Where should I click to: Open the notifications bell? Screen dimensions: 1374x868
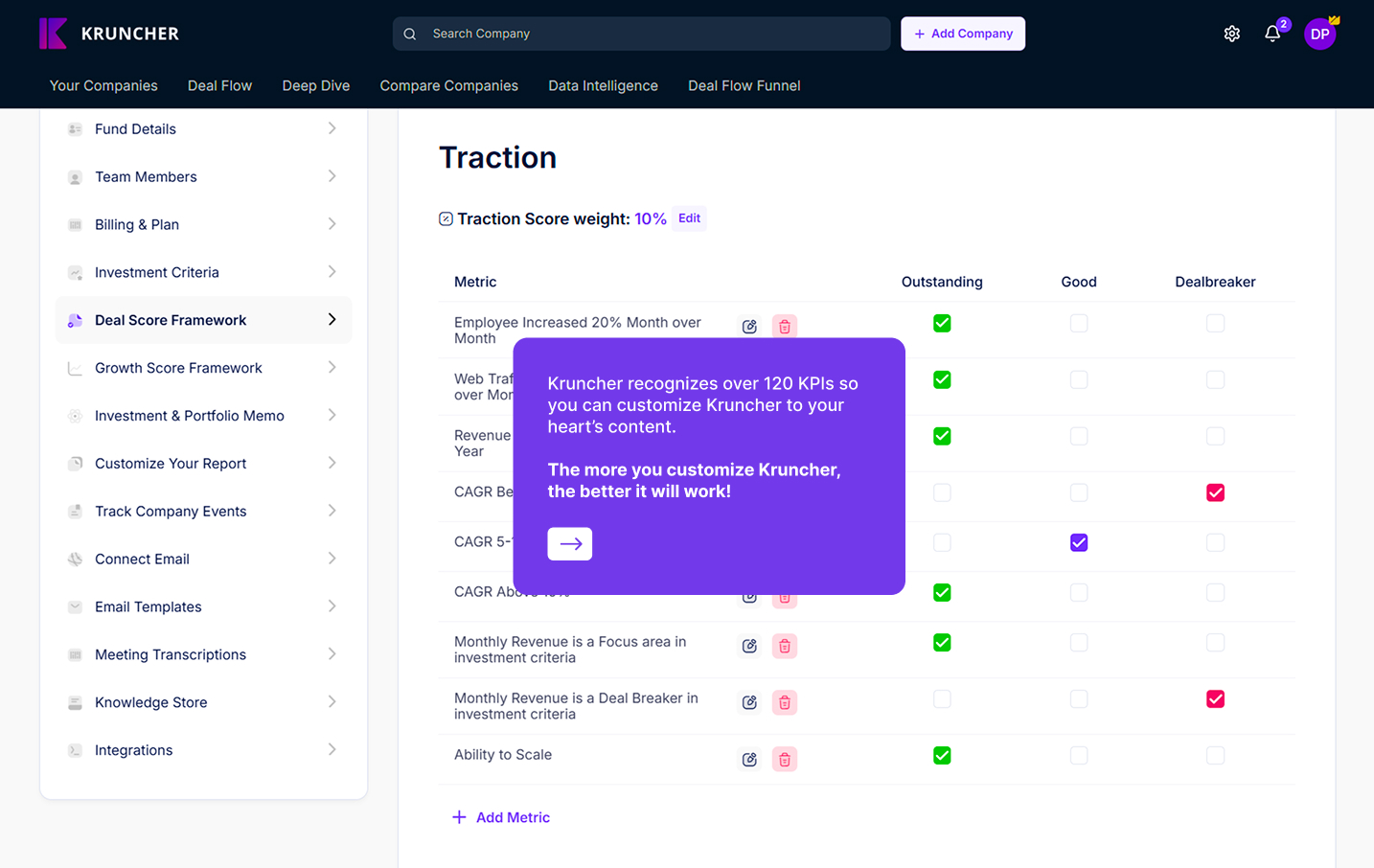(1272, 34)
